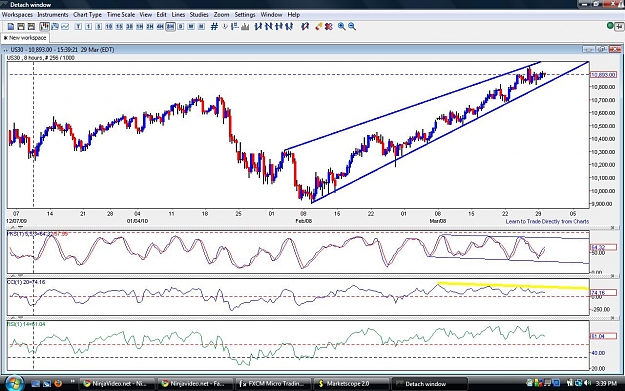Click the 3:39 PM taskbar clock
The height and width of the screenshot is (391, 625).
[x=606, y=383]
